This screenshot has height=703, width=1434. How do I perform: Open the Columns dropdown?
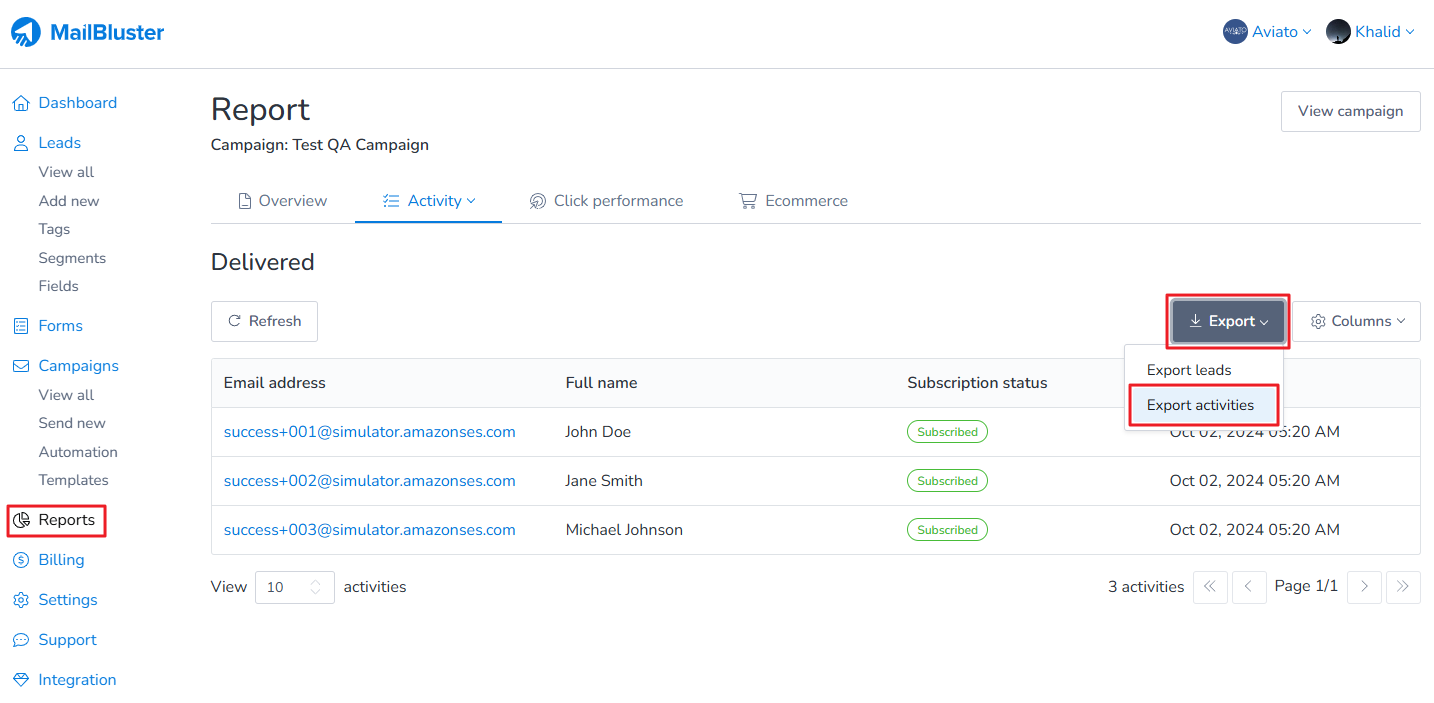pyautogui.click(x=1357, y=321)
